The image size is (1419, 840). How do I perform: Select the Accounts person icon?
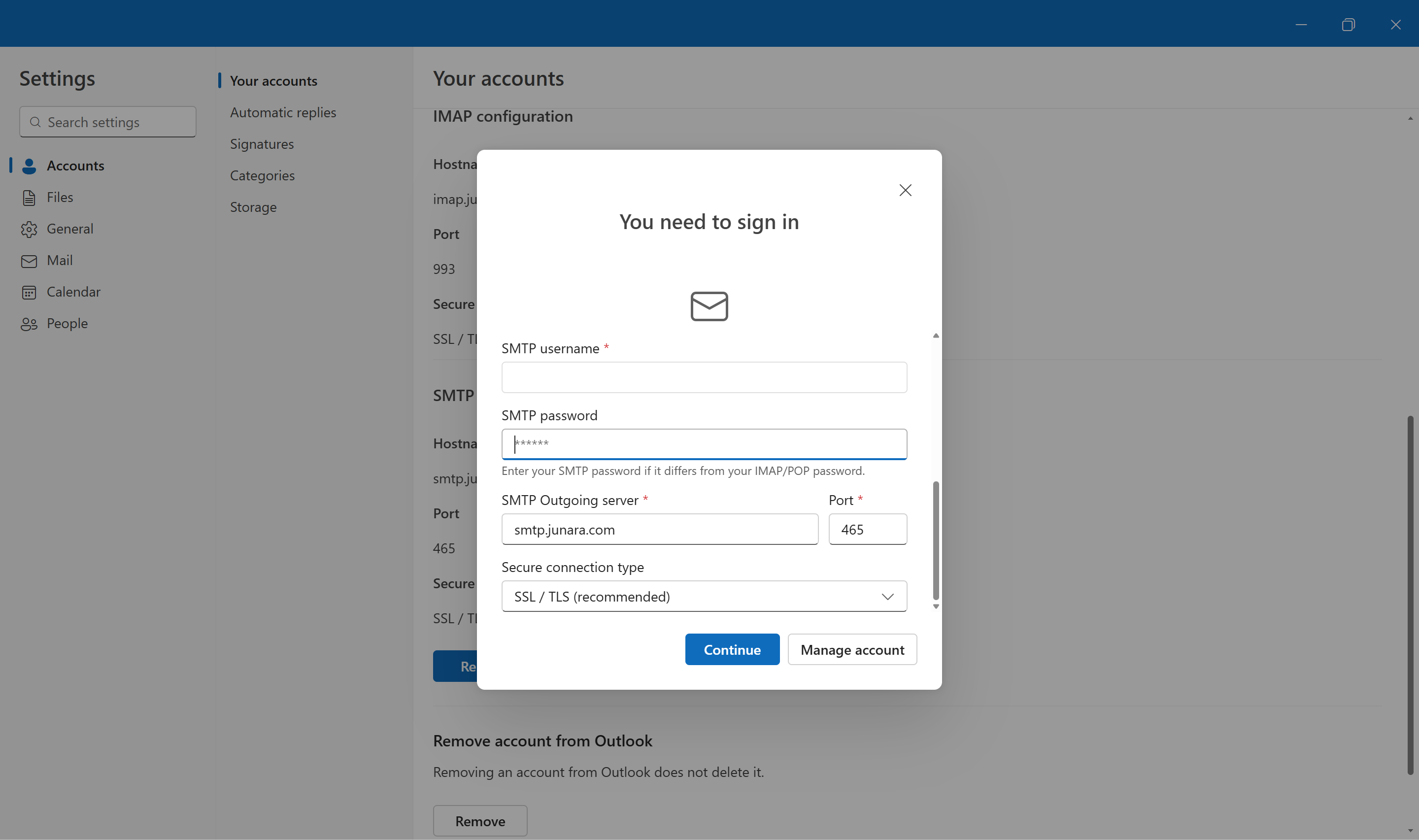pyautogui.click(x=29, y=166)
